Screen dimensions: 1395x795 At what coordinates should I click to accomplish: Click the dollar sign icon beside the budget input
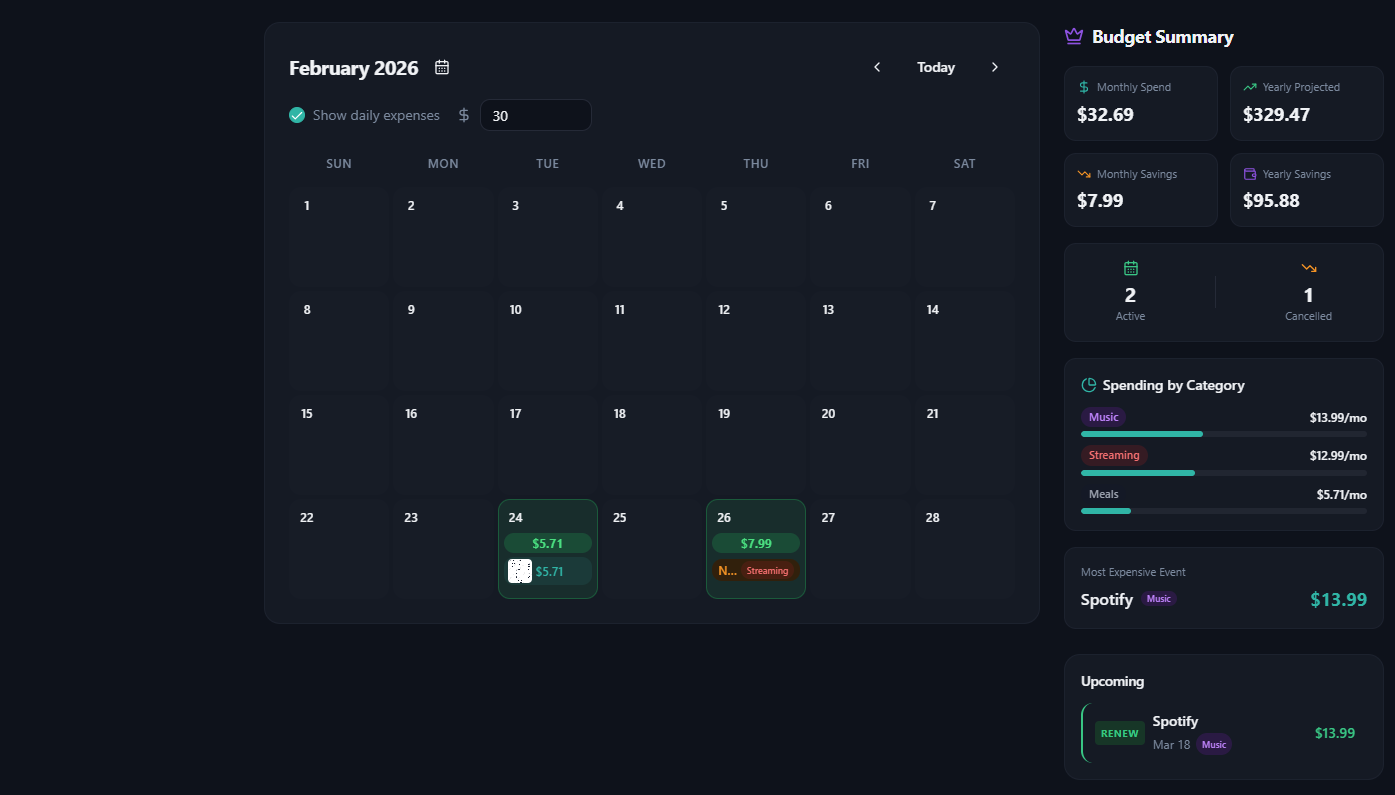464,115
